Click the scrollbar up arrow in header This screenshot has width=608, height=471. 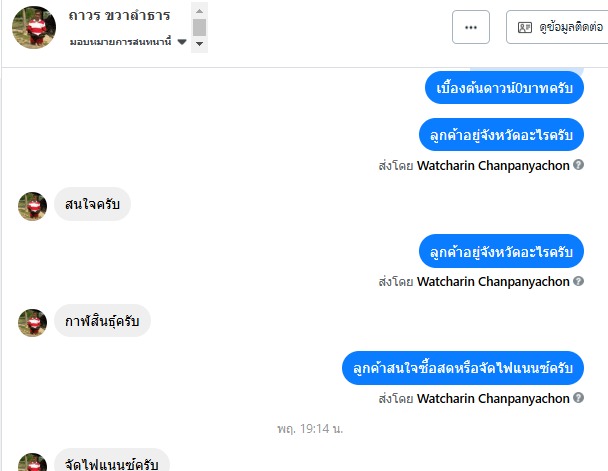click(199, 11)
